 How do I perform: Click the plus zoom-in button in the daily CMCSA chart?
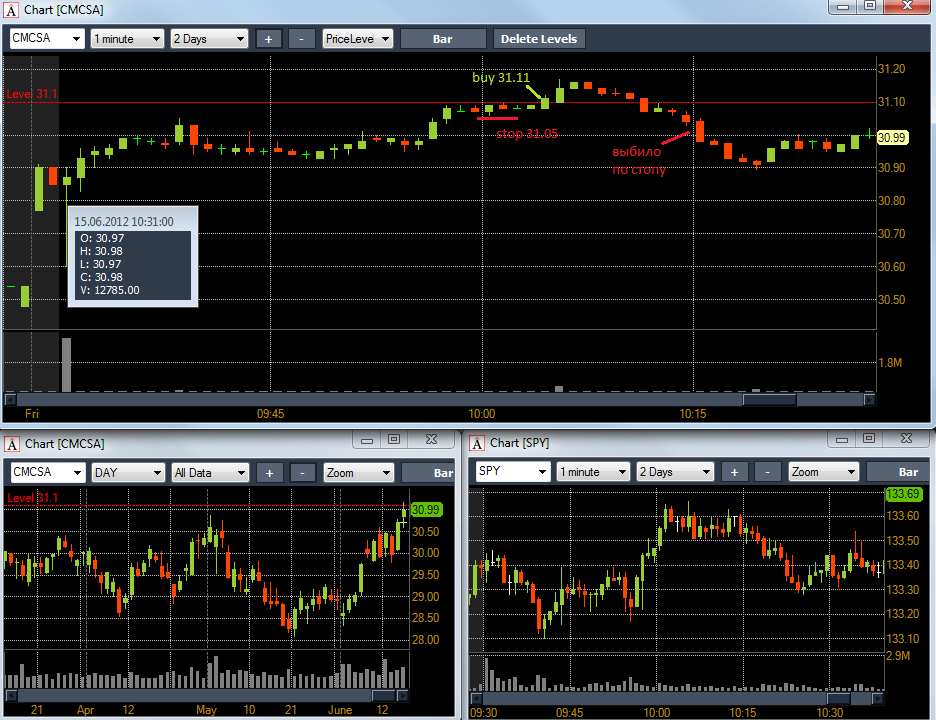coord(269,473)
